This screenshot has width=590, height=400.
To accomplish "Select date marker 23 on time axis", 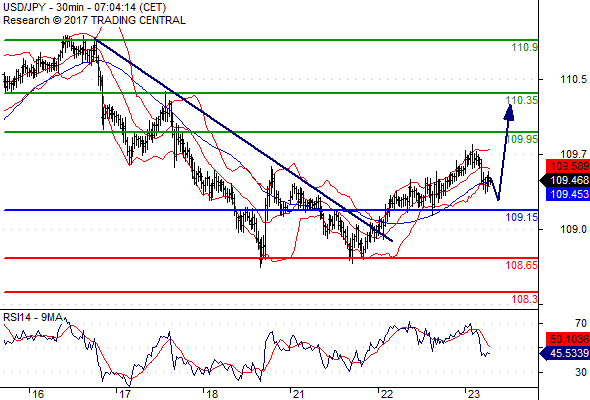I will (x=473, y=394).
